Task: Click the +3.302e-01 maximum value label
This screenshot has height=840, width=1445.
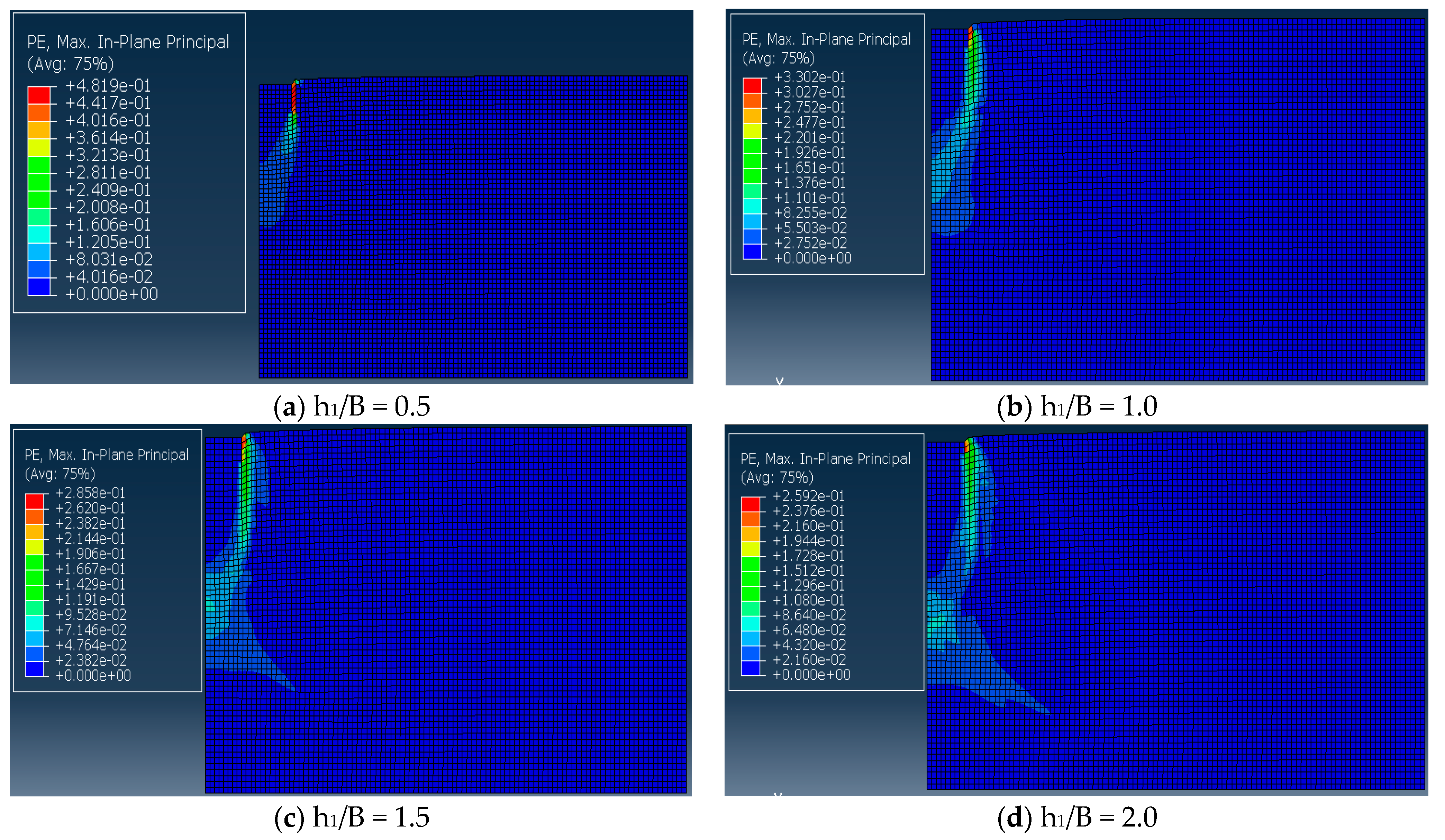Action: tap(810, 77)
